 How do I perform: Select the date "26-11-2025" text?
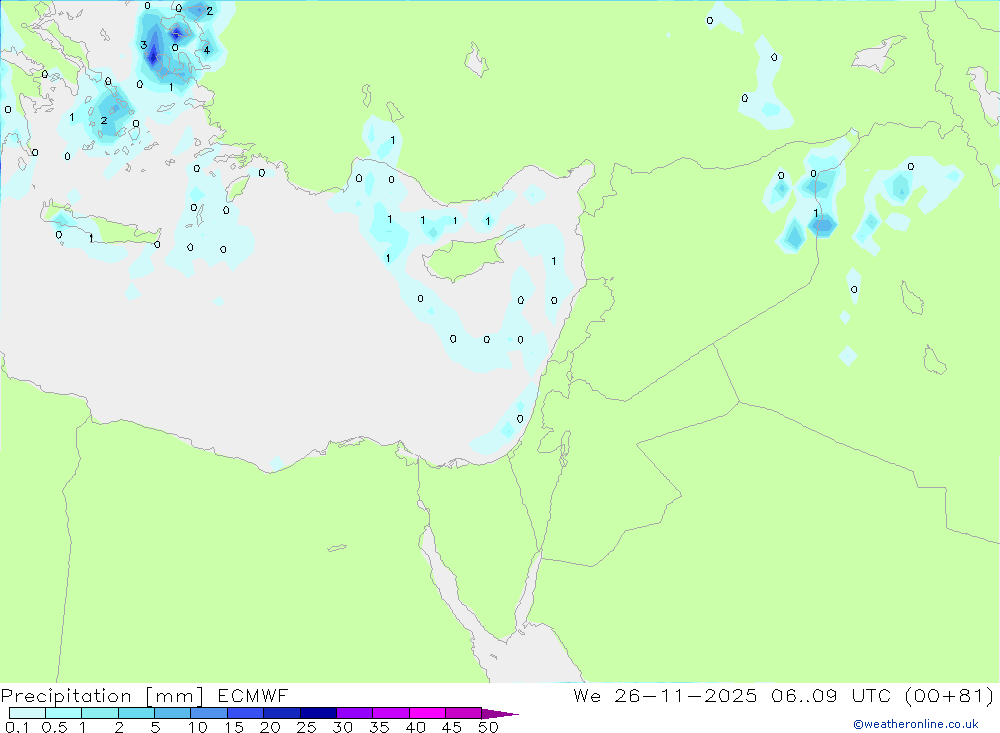[x=686, y=695]
